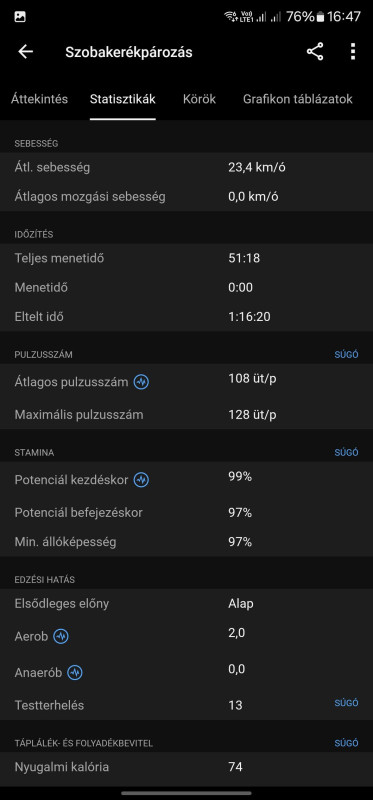Tap the gallery notification icon in status bar
The width and height of the screenshot is (373, 800).
click(20, 17)
